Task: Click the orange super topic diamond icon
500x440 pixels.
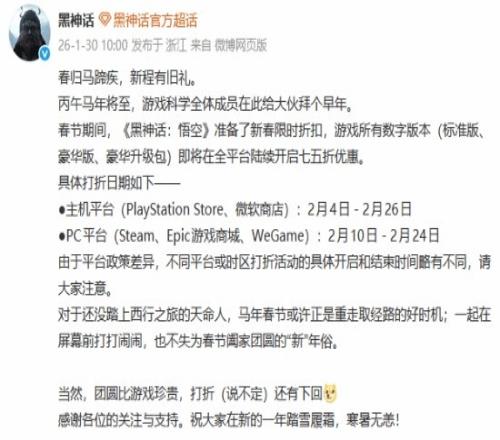Action: pyautogui.click(x=105, y=20)
